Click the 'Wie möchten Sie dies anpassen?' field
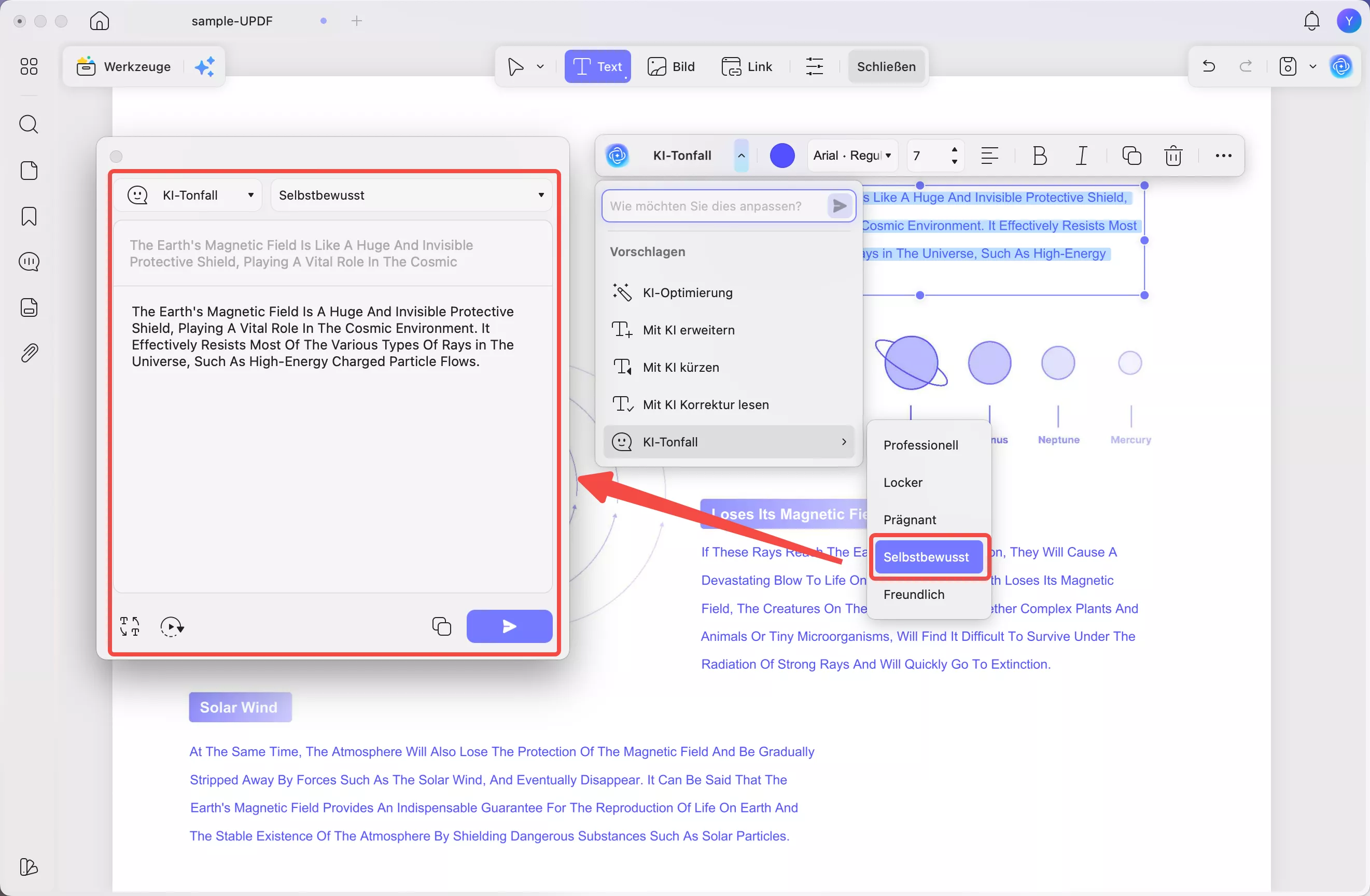This screenshot has height=896, width=1370. [x=714, y=206]
